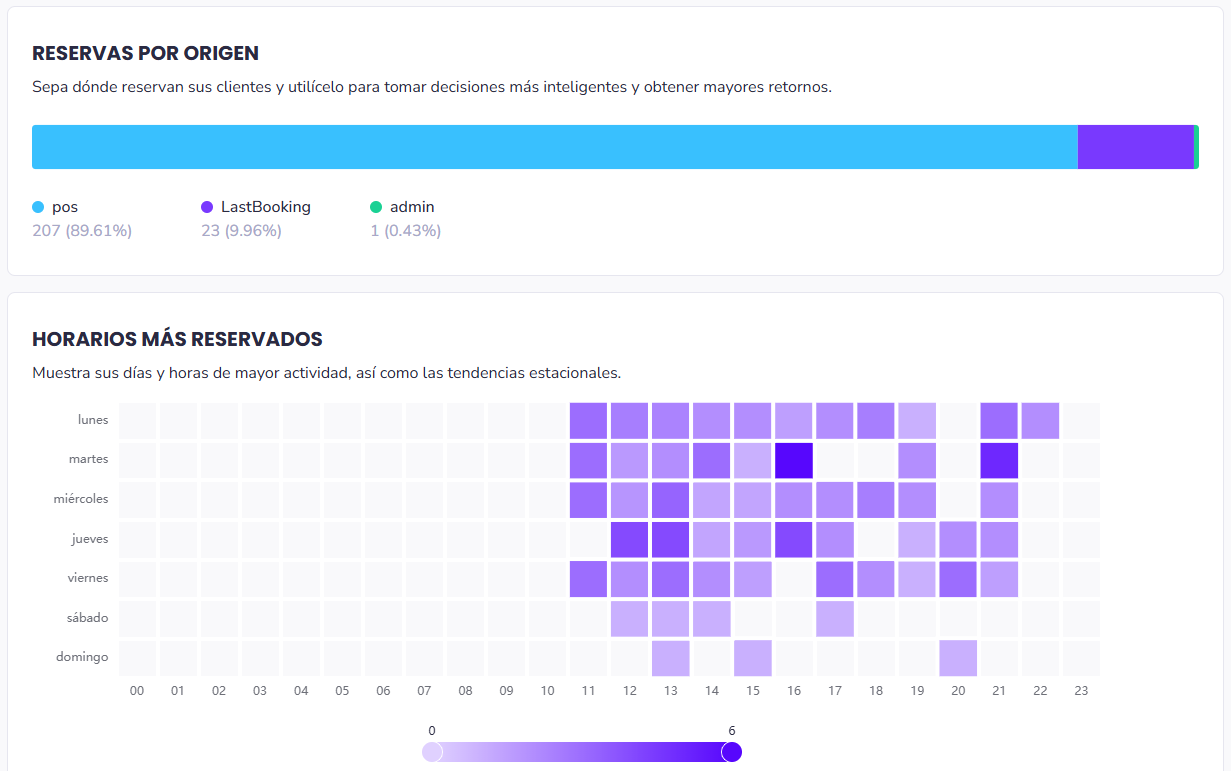The height and width of the screenshot is (771, 1231).
Task: Select the viernes cell at hour 11
Action: click(589, 579)
